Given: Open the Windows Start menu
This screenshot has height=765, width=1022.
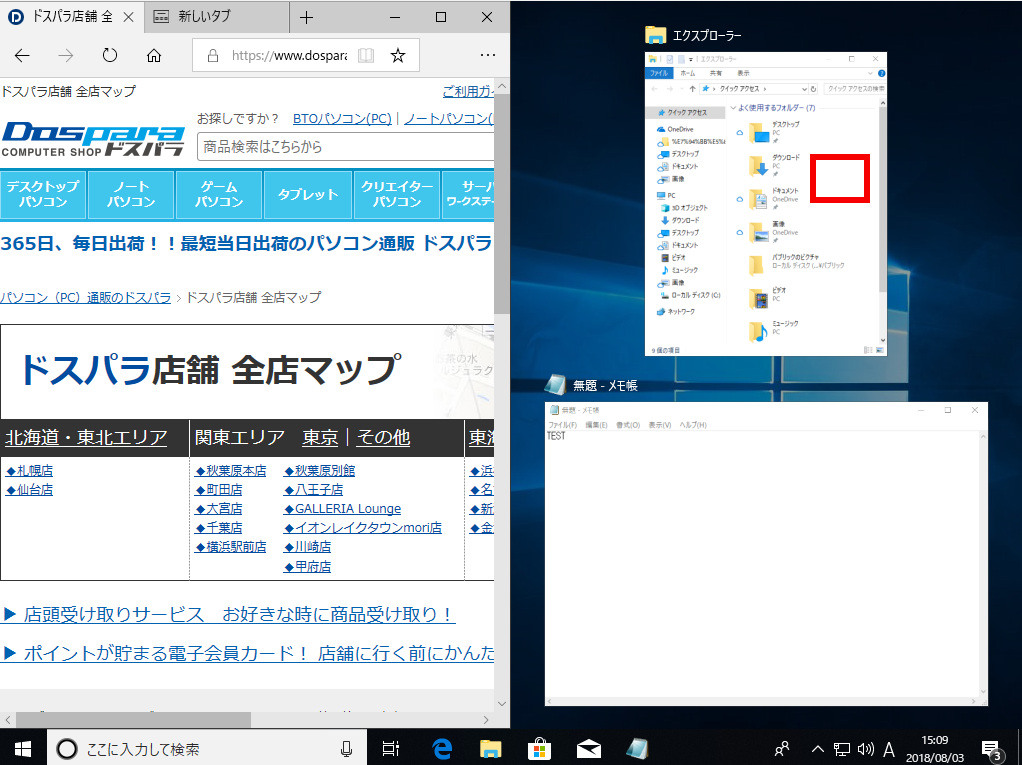Looking at the screenshot, I should pos(23,749).
